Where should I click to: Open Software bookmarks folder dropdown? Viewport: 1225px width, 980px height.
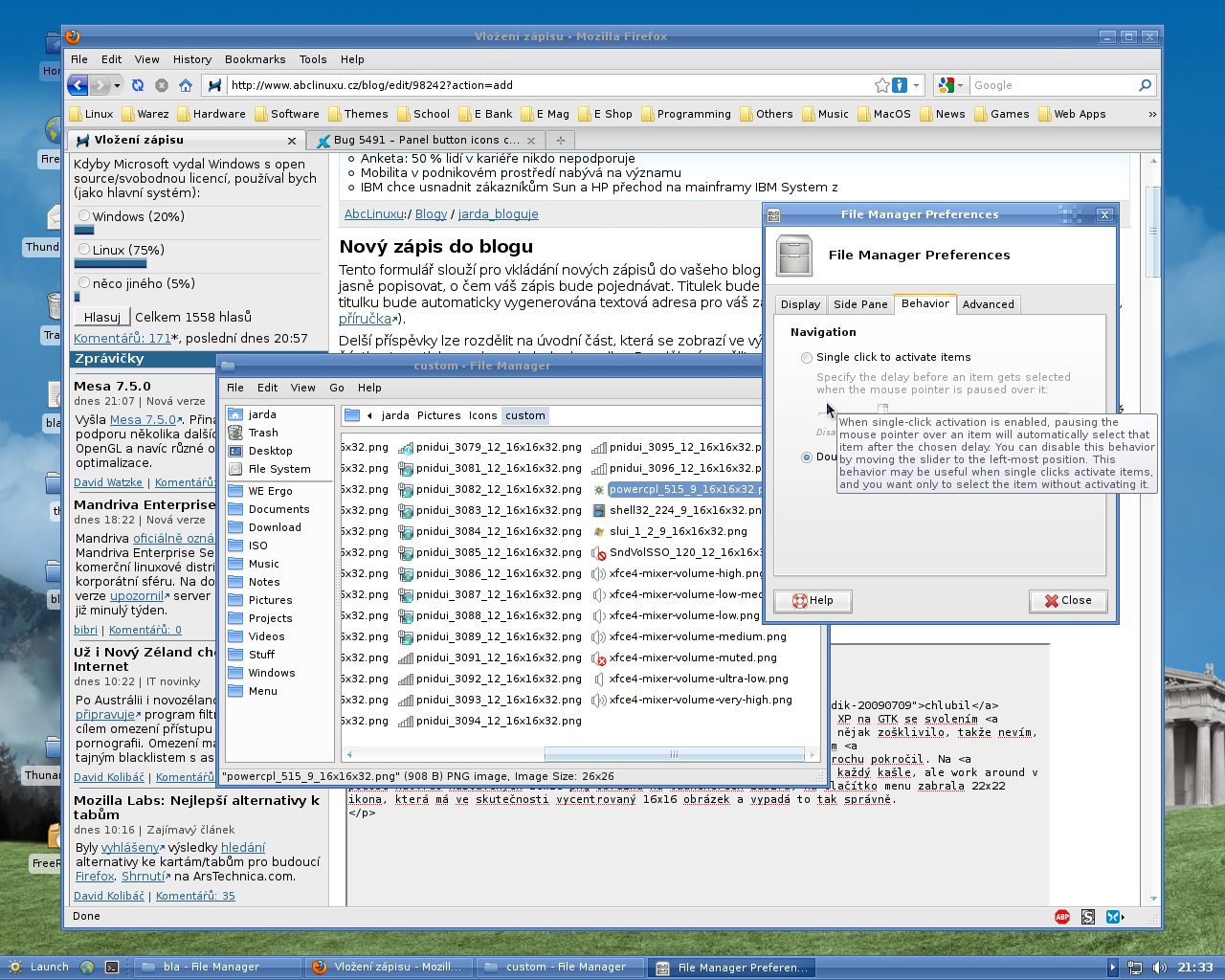(287, 114)
